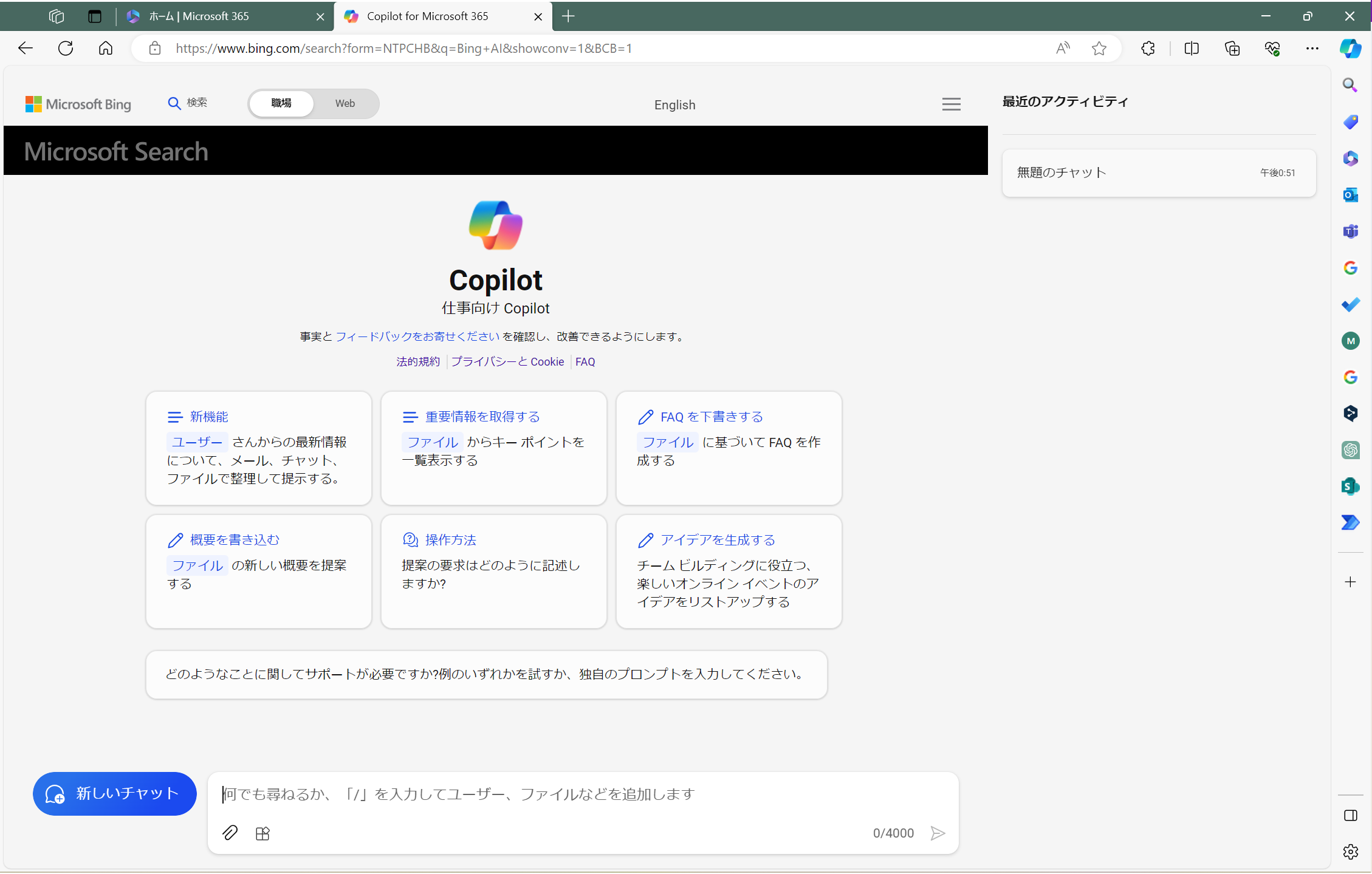Click the Microsoft Bing logo
Viewport: 1372px width, 874px height.
(78, 104)
